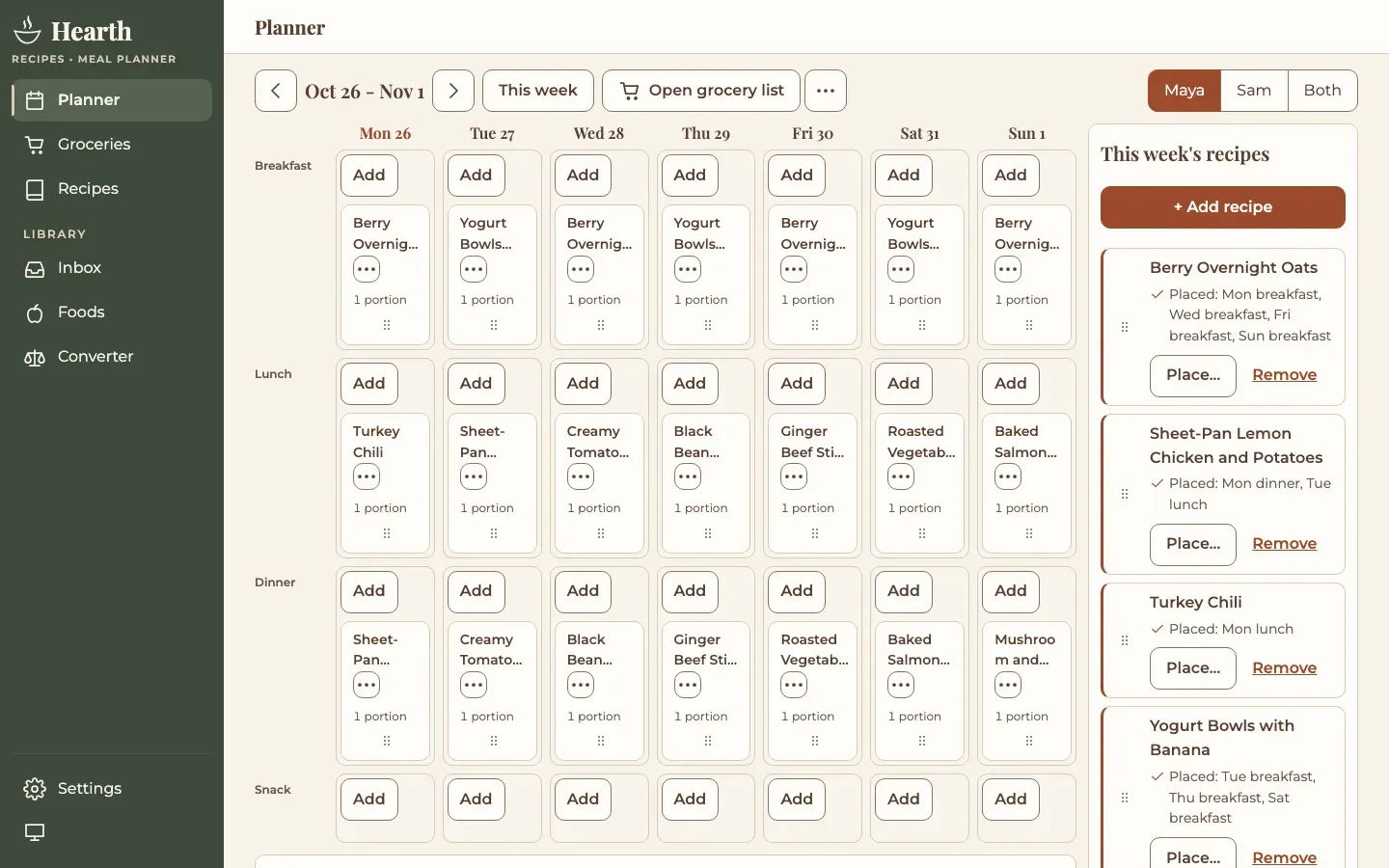Open the Converter tool

tap(112, 357)
